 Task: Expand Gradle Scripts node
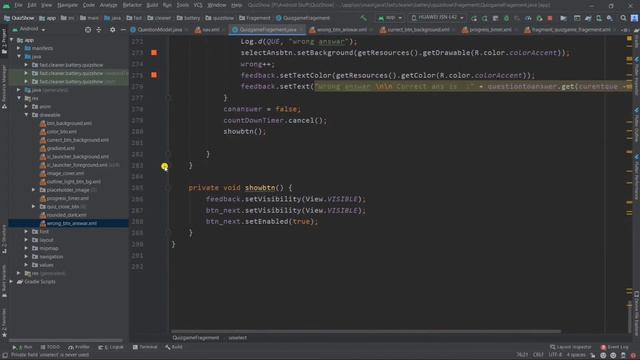(x=11, y=282)
